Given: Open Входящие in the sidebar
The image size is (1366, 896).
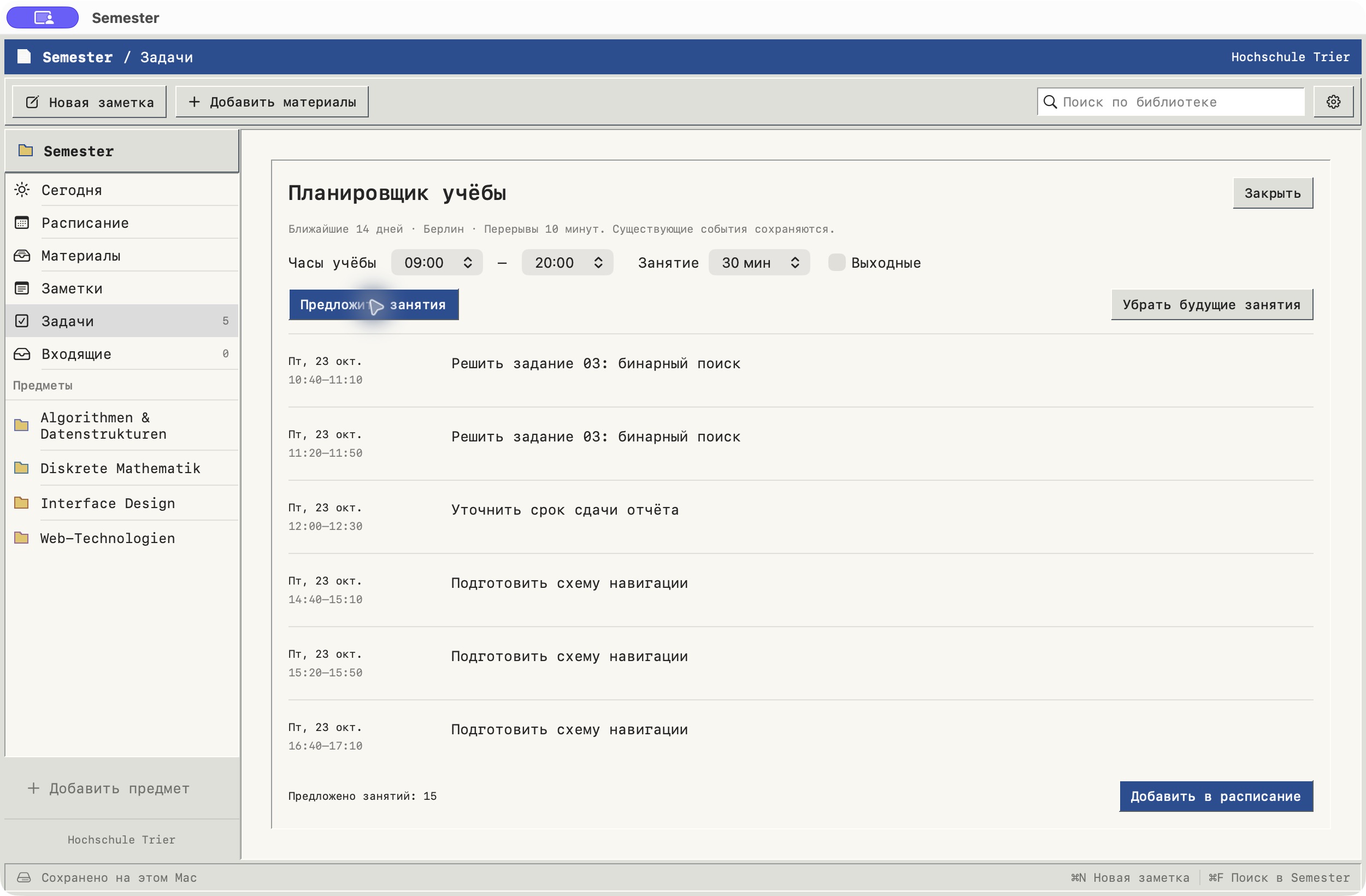Looking at the screenshot, I should (122, 353).
